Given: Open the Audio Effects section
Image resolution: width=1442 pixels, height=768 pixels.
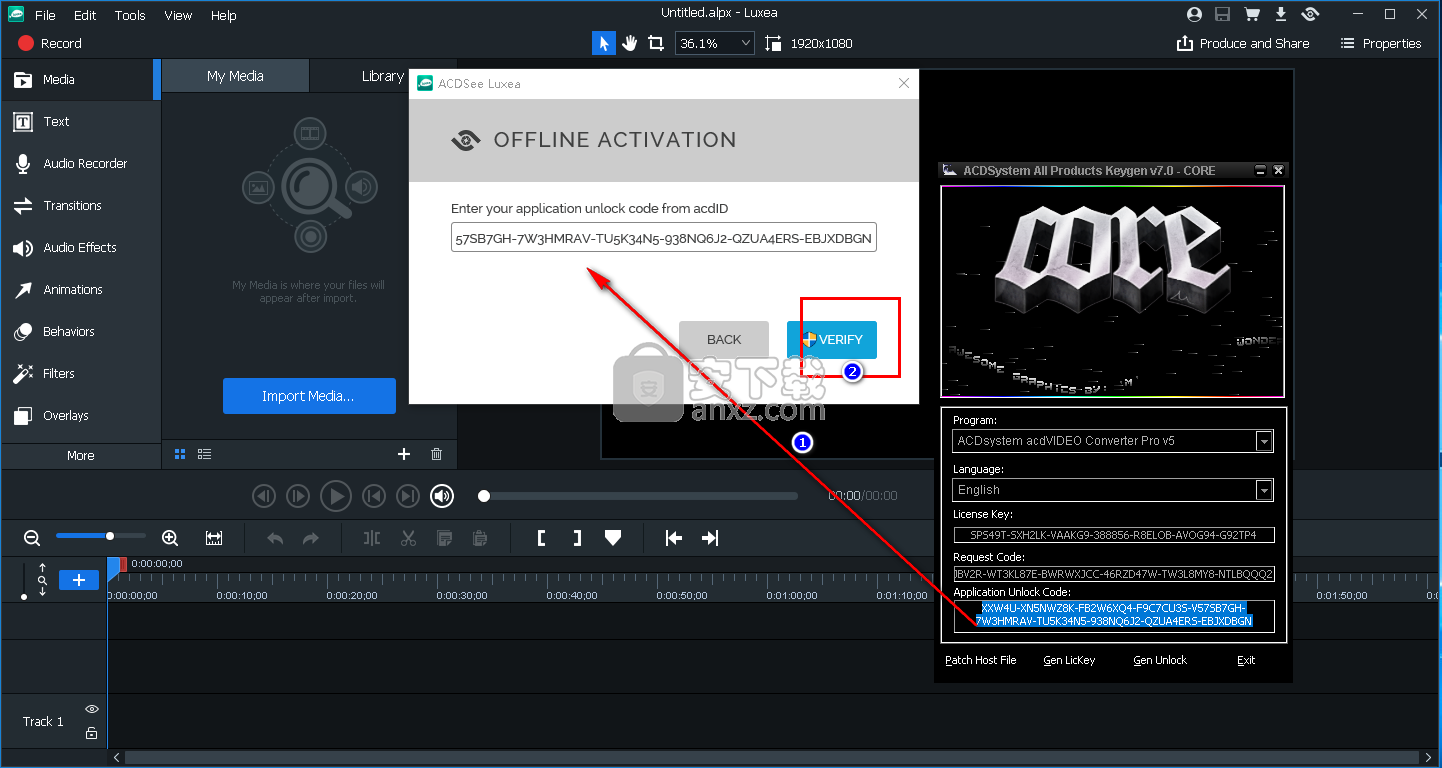Looking at the screenshot, I should pos(80,247).
